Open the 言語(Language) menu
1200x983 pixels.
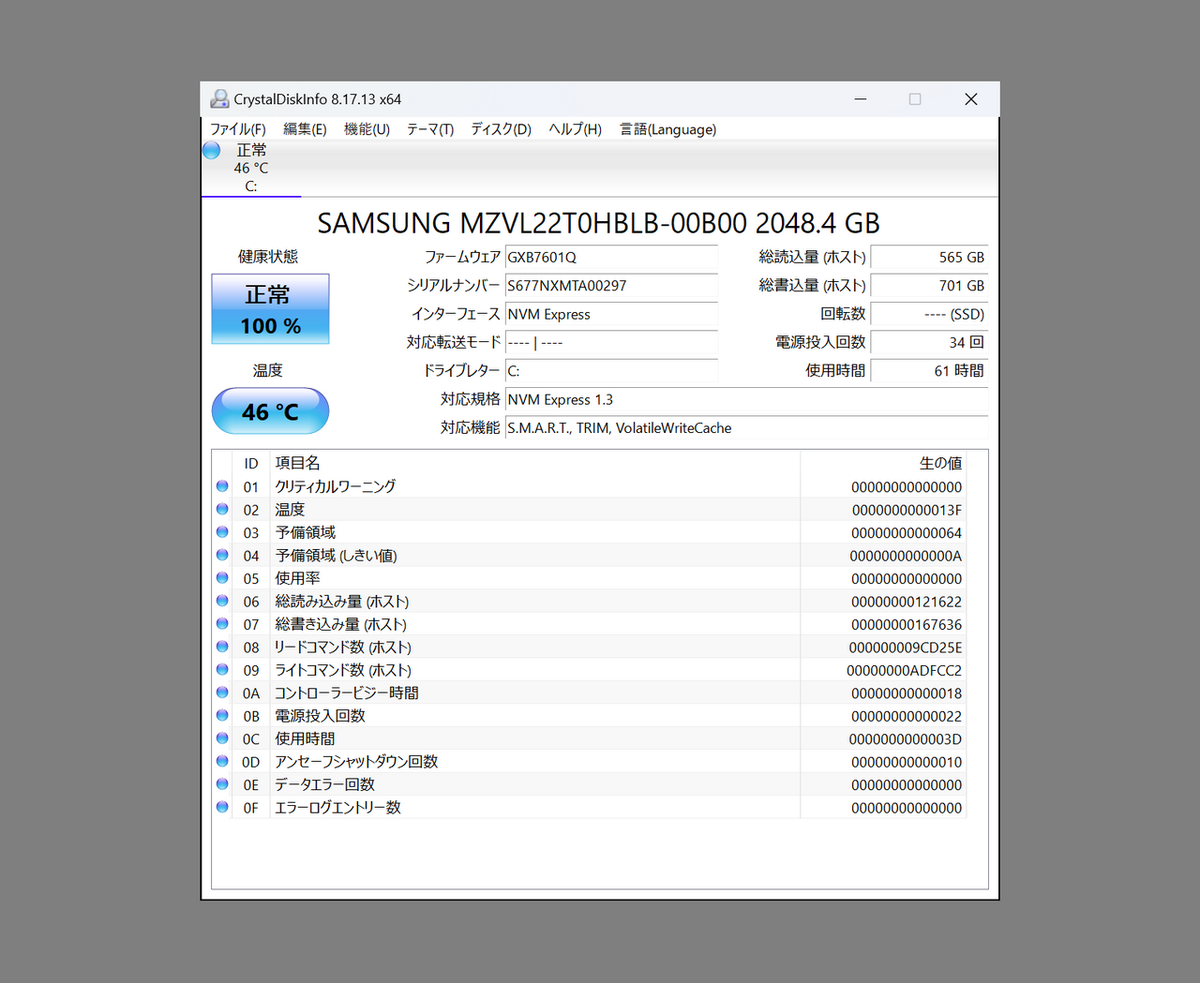click(668, 129)
